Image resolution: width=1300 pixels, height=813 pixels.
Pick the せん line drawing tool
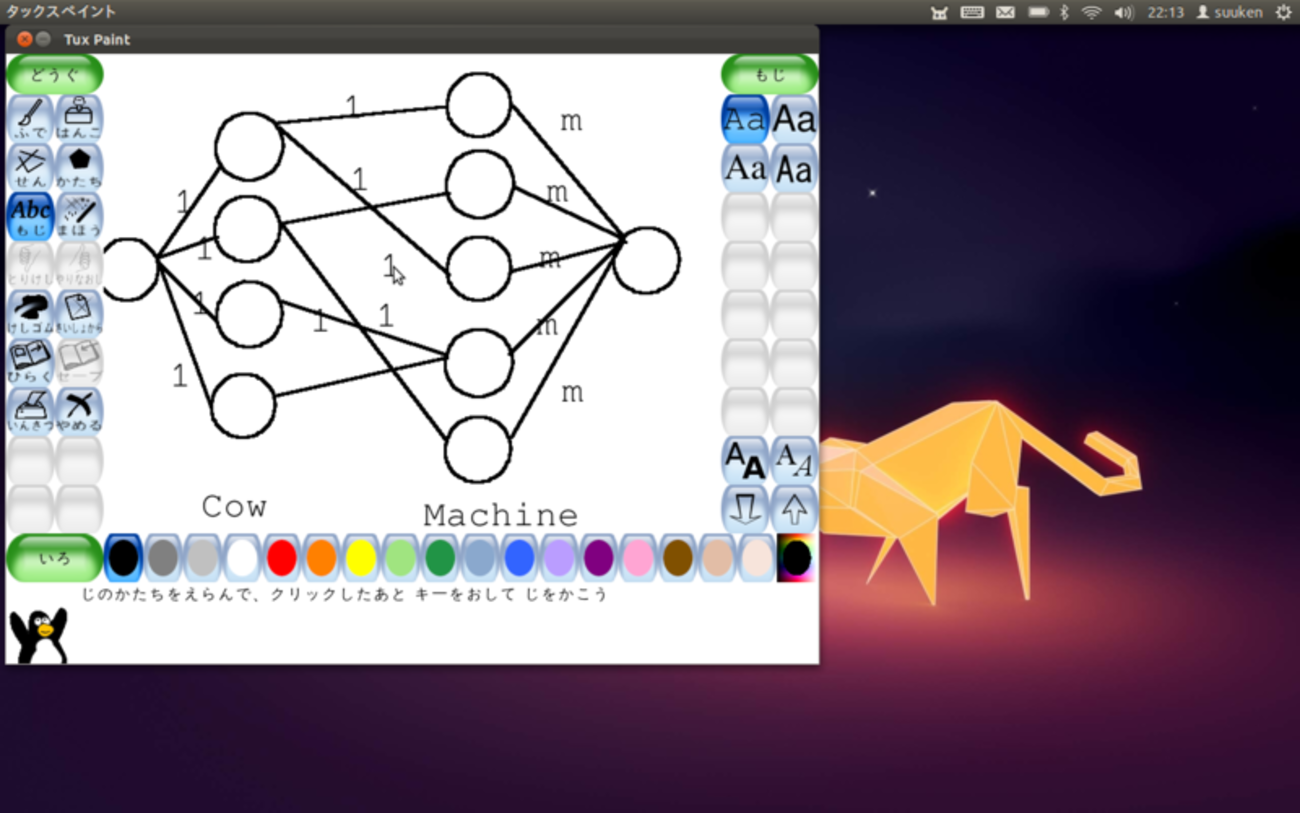point(30,167)
